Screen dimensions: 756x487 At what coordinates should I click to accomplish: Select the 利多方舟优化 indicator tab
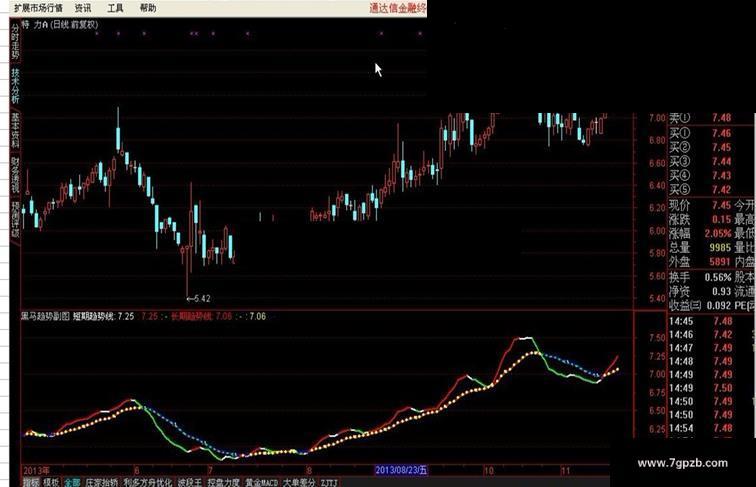[148, 482]
